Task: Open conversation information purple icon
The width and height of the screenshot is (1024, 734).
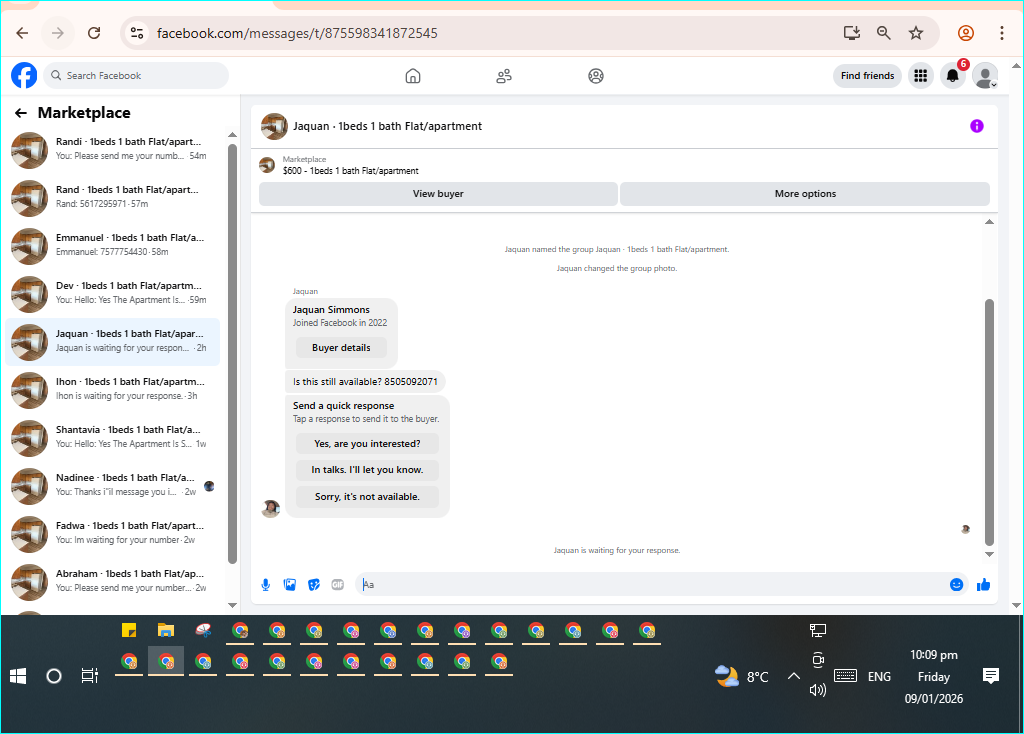Action: 976,126
